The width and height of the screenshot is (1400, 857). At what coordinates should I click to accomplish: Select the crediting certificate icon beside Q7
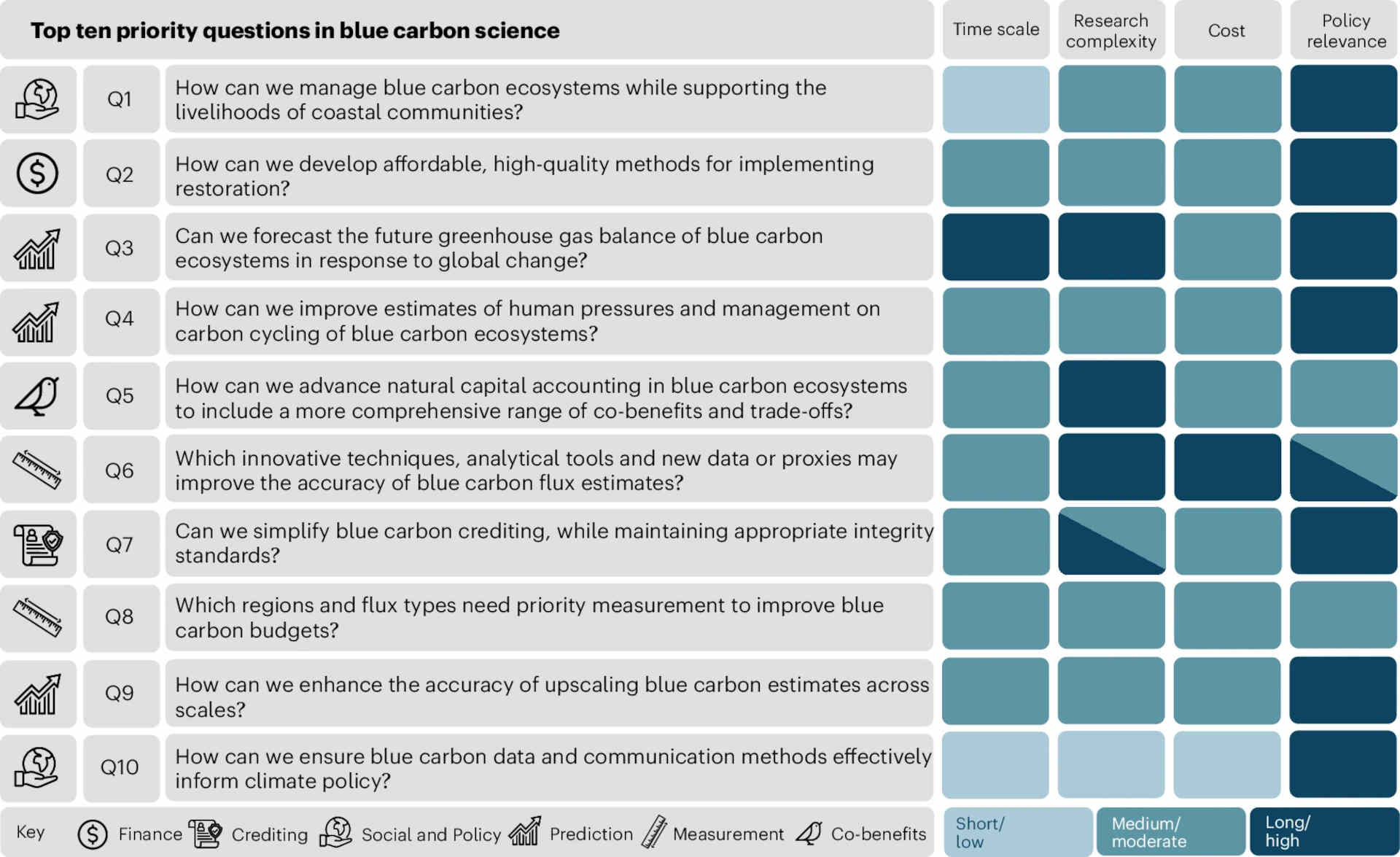[38, 544]
